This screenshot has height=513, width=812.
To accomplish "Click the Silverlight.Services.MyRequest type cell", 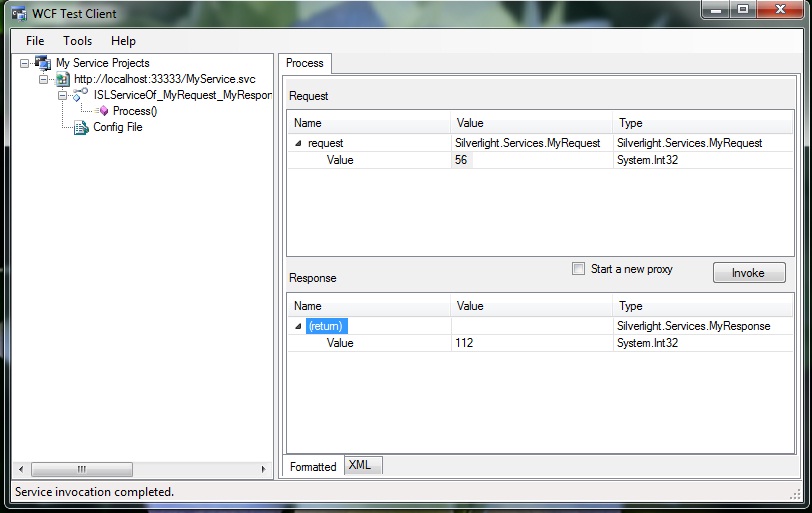I will click(689, 143).
